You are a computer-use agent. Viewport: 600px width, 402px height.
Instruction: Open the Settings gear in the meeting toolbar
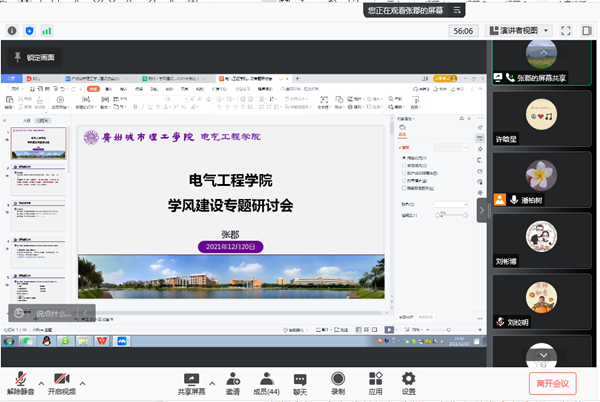[408, 378]
